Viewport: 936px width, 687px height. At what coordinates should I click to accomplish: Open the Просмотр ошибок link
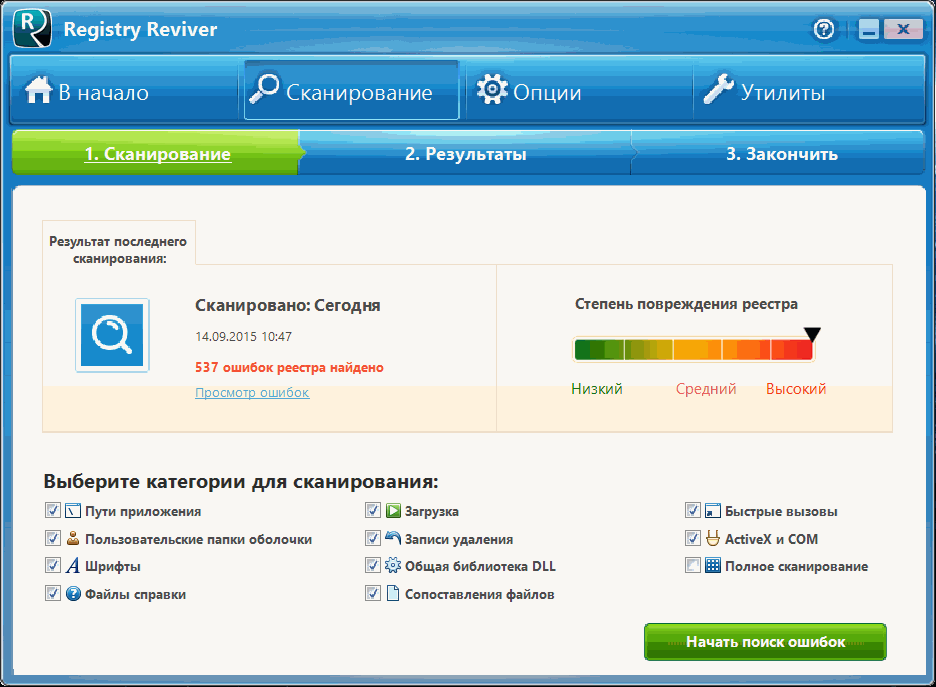[x=253, y=393]
